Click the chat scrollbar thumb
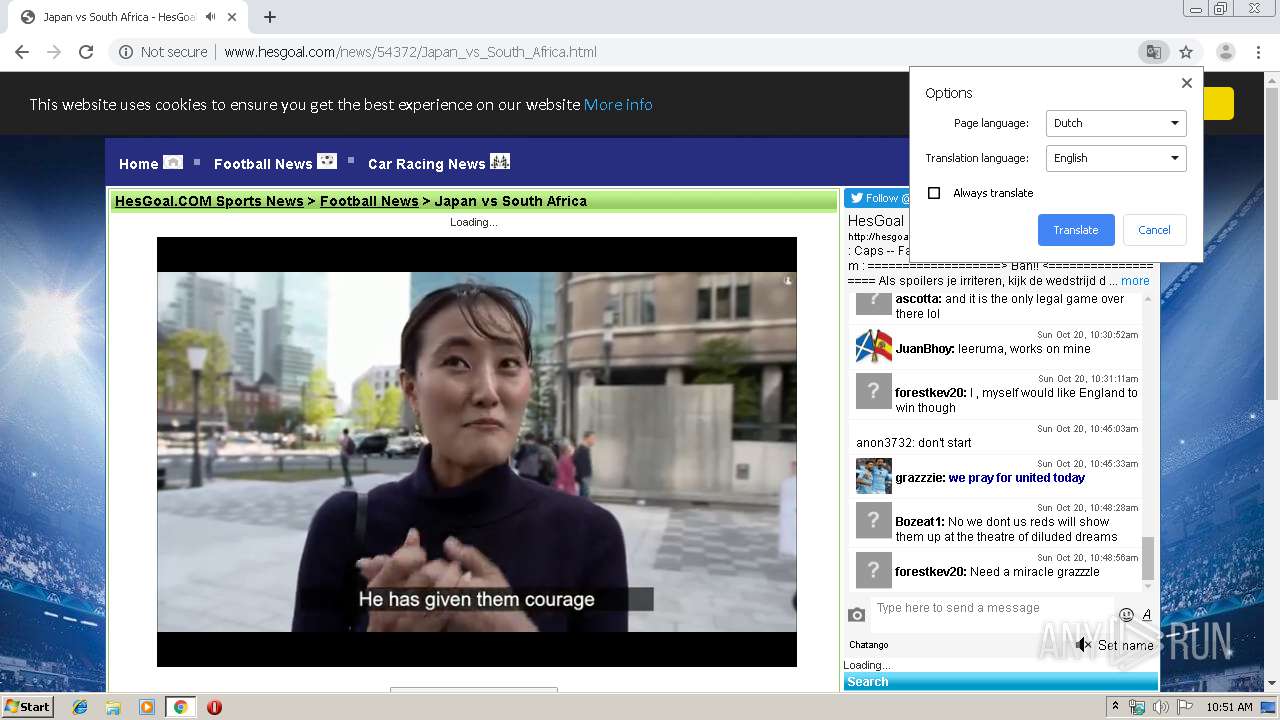Image resolution: width=1280 pixels, height=720 pixels. (1147, 558)
